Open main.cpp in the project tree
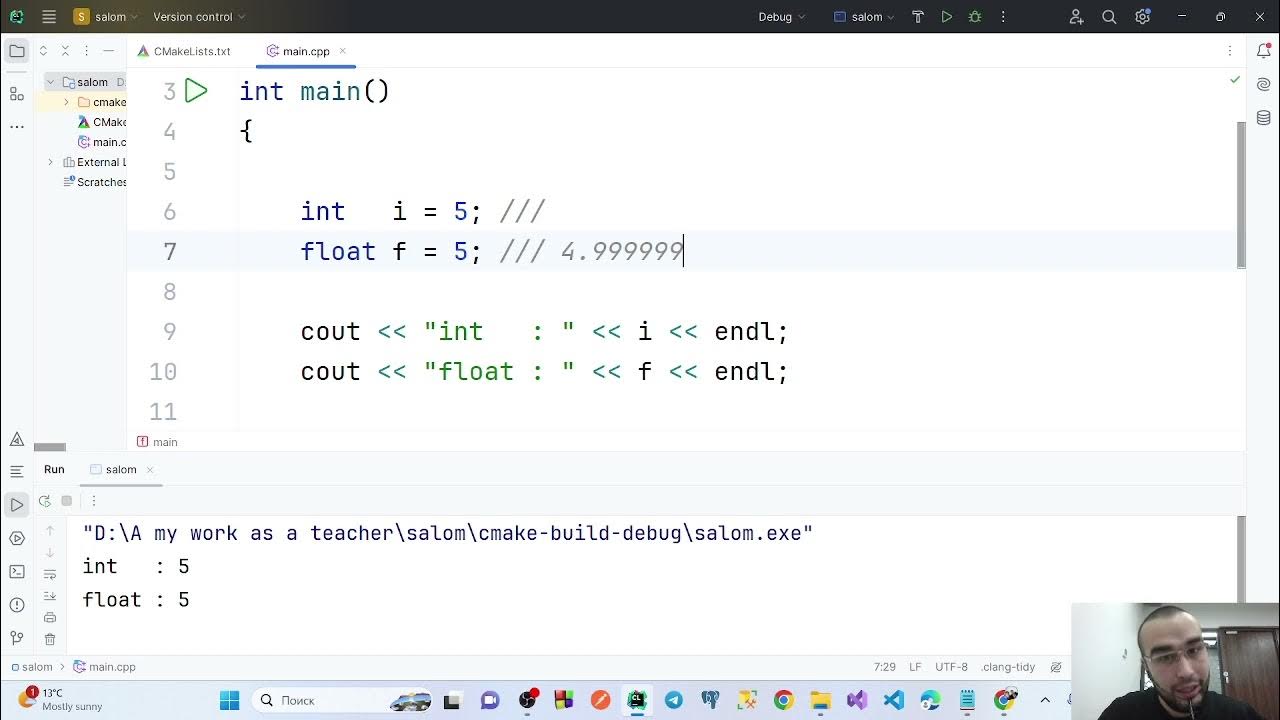The image size is (1280, 720). coord(101,142)
